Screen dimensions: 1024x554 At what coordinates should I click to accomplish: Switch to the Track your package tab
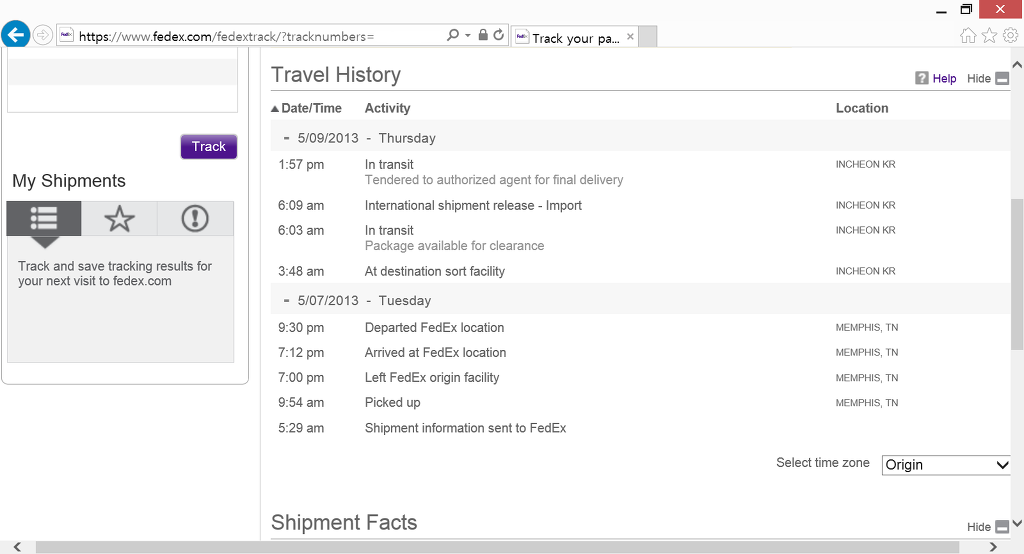click(570, 38)
